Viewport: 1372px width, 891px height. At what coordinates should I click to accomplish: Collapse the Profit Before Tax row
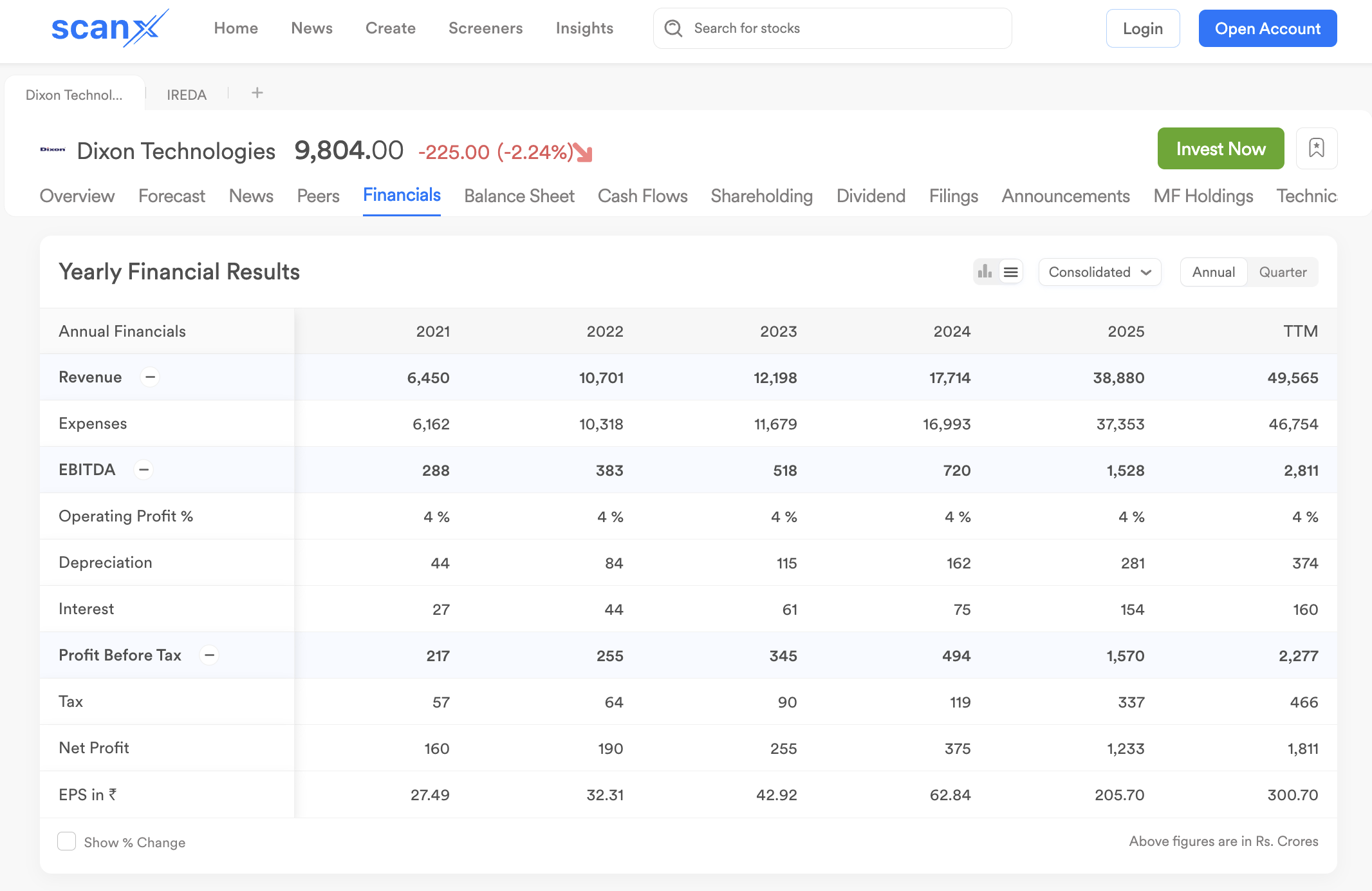pyautogui.click(x=209, y=655)
